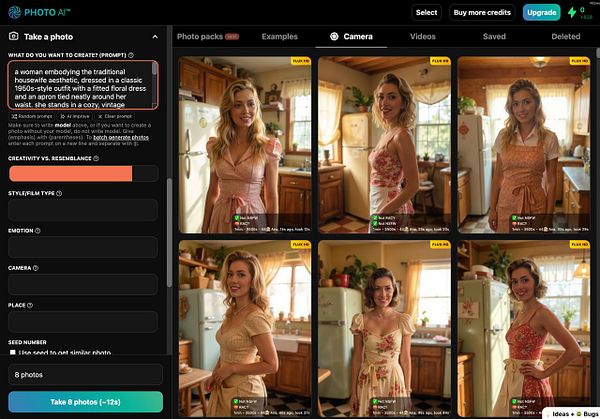Screen dimensions: 600x419
Task: Open the Style/Film Type selector field
Action: (83, 210)
